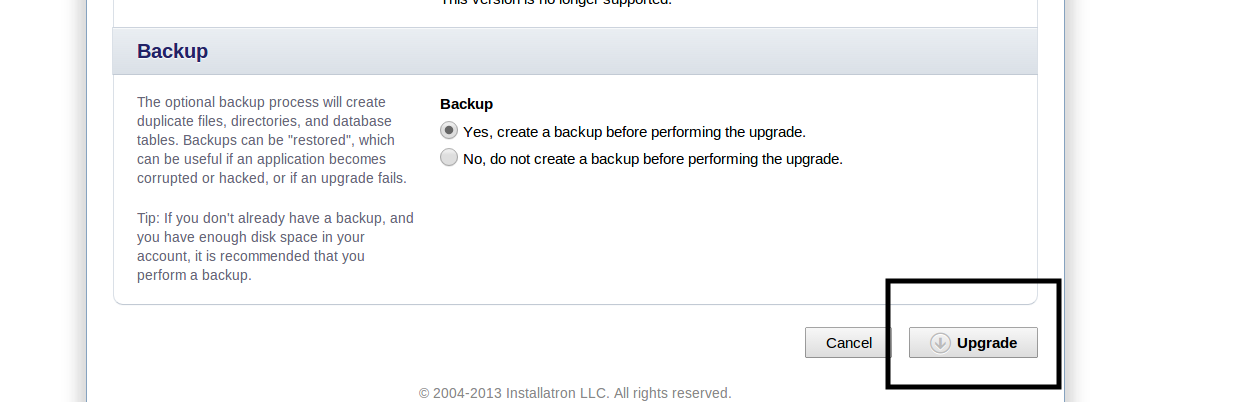Click the word "Upgrade" on the button

click(x=987, y=343)
